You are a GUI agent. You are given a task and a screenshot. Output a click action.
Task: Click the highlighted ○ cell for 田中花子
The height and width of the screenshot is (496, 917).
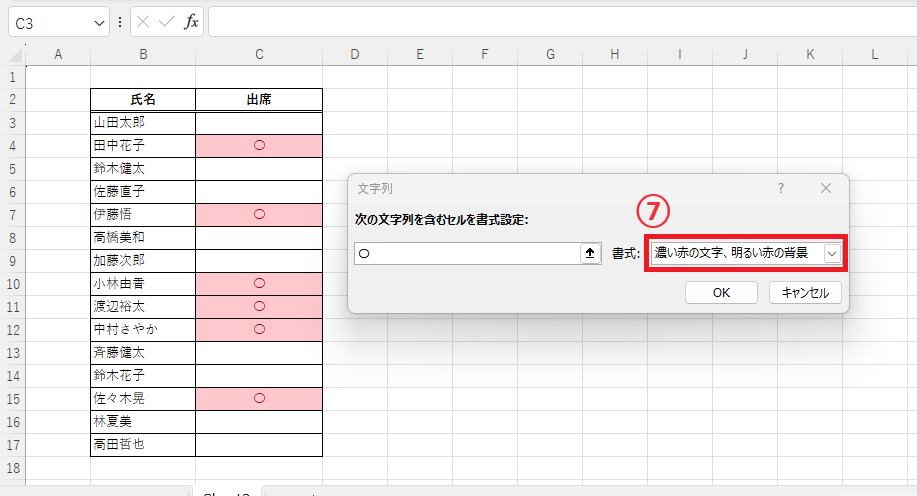coord(259,146)
